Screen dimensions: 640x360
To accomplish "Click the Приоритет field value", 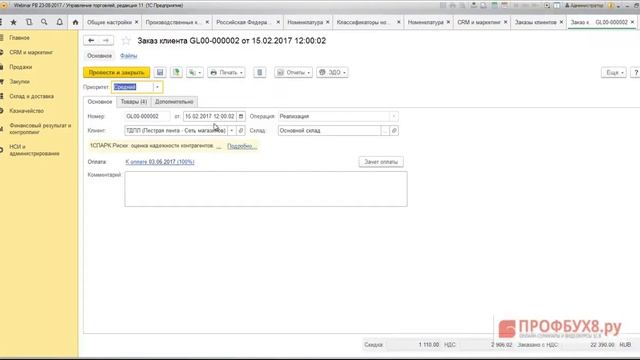I will [132, 87].
